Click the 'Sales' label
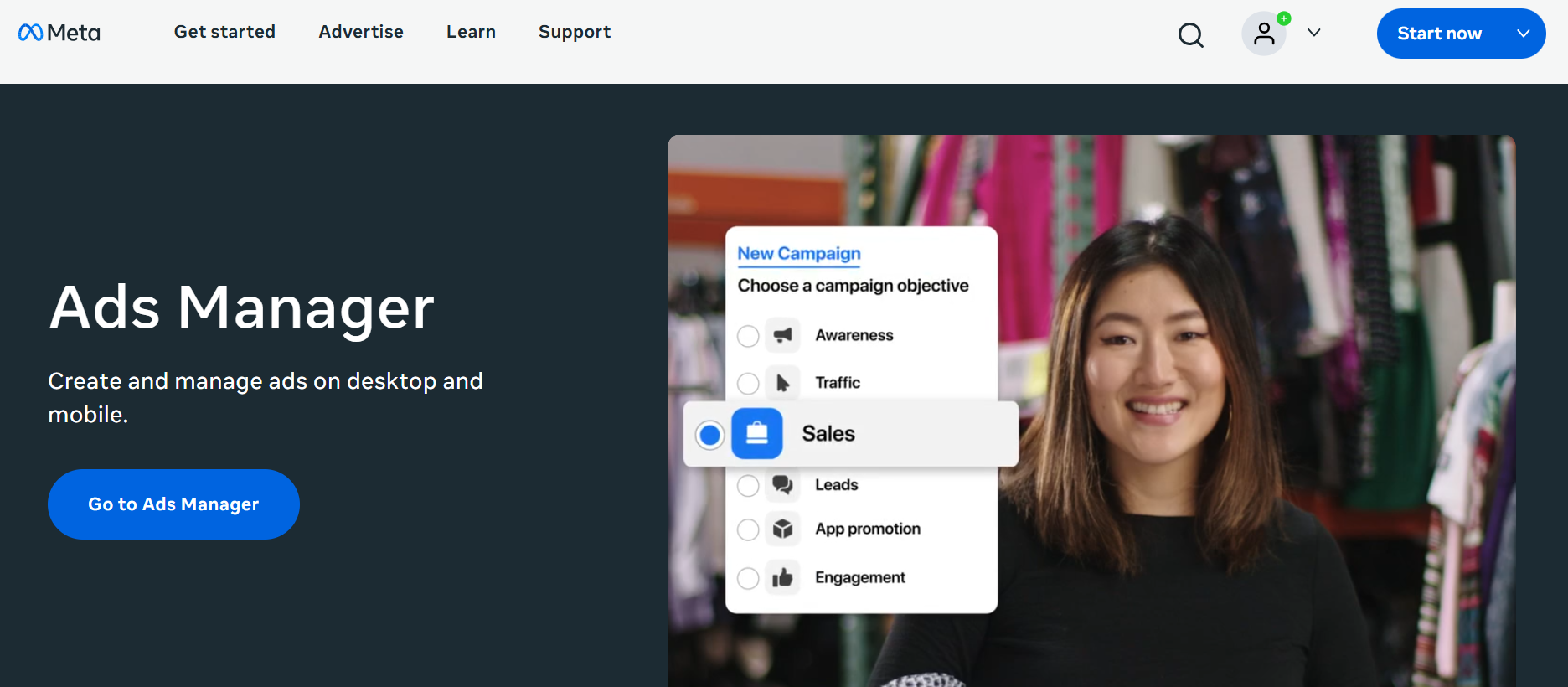Viewport: 1568px width, 687px height. click(x=828, y=434)
